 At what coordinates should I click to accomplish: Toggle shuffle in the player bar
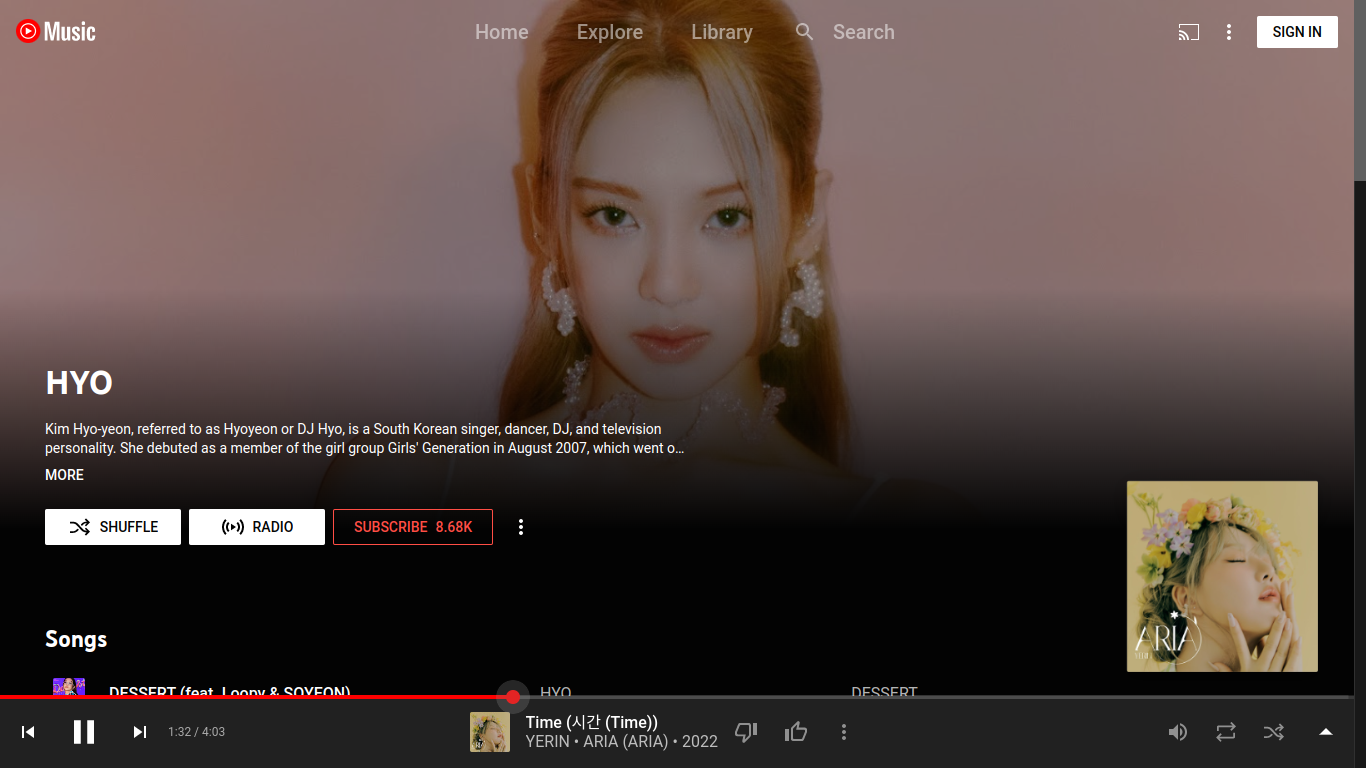click(1274, 732)
